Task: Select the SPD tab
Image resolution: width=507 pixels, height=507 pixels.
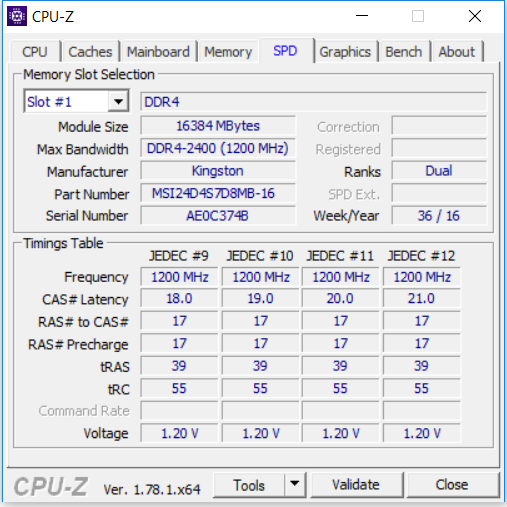Action: click(285, 51)
